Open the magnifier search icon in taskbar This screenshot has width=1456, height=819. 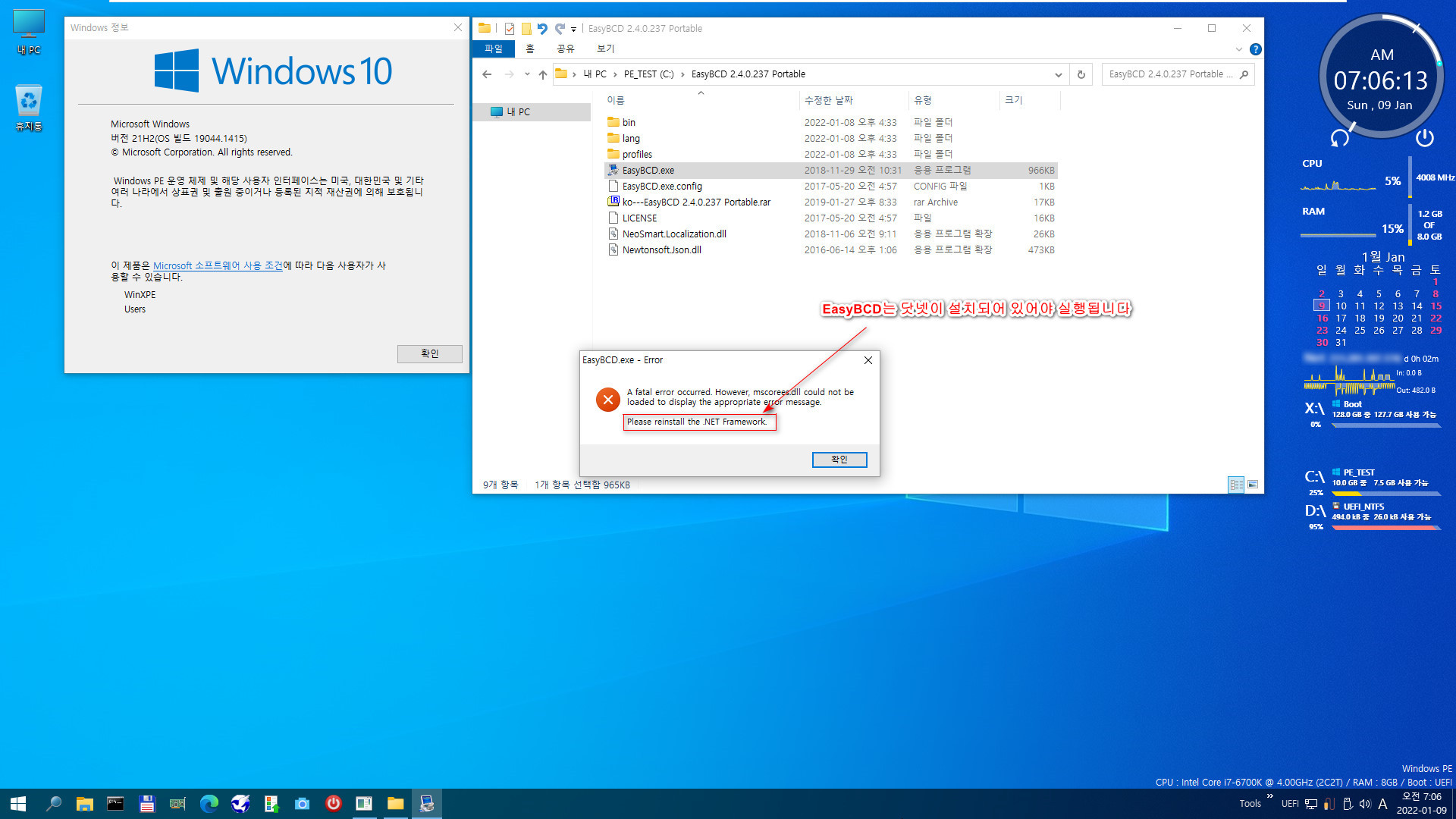(x=54, y=804)
